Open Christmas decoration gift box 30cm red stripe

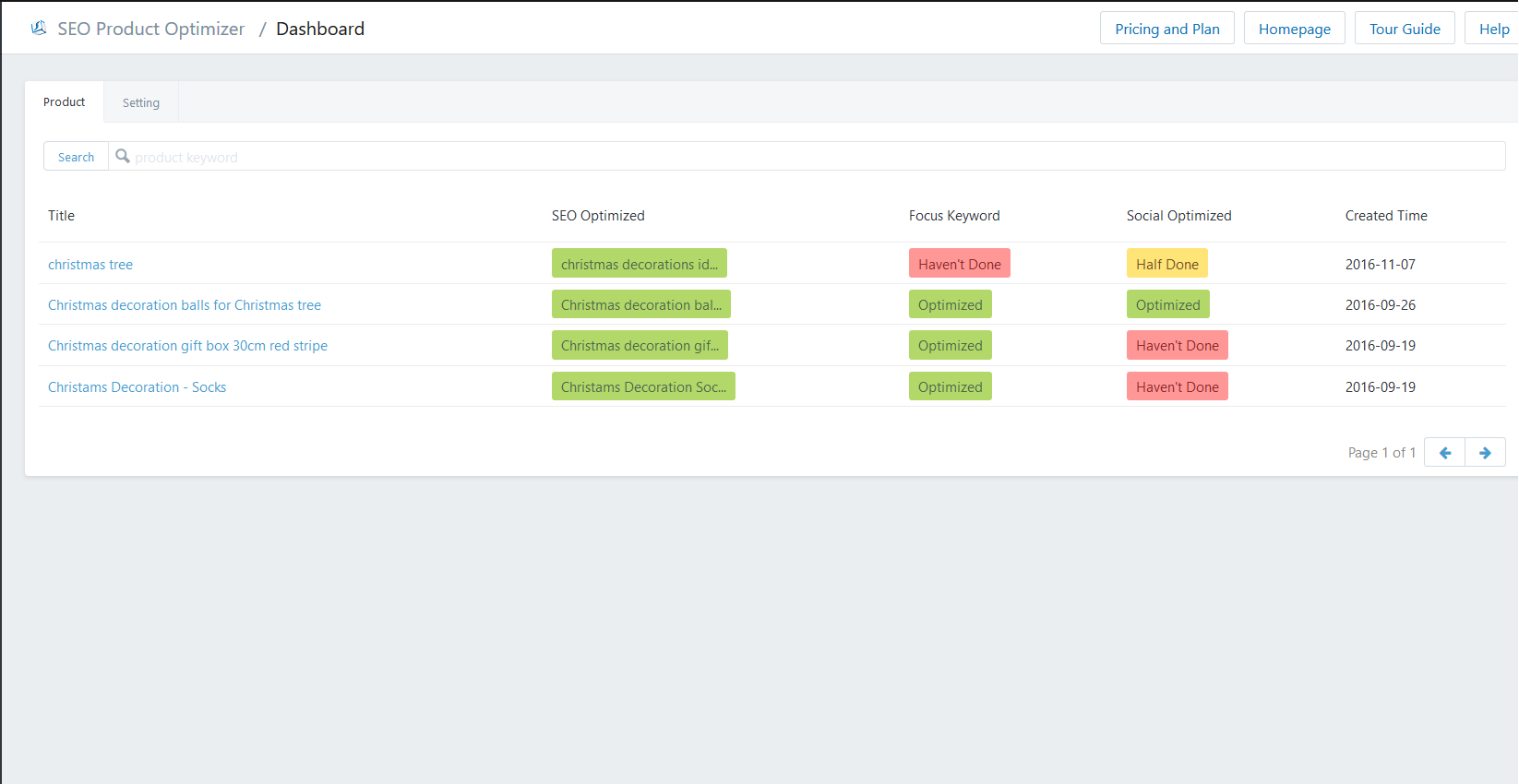click(x=187, y=346)
